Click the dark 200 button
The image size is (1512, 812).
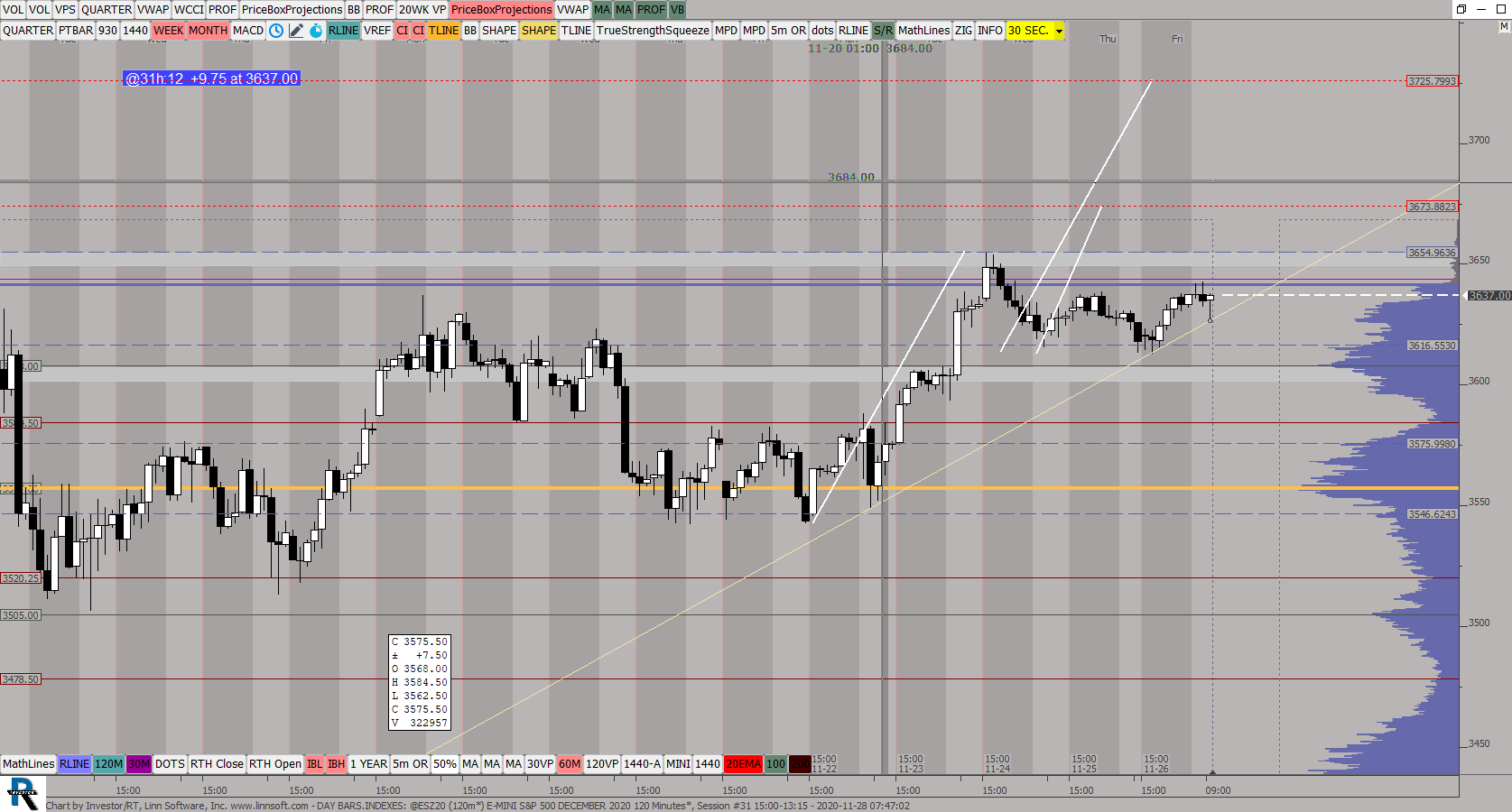(800, 763)
